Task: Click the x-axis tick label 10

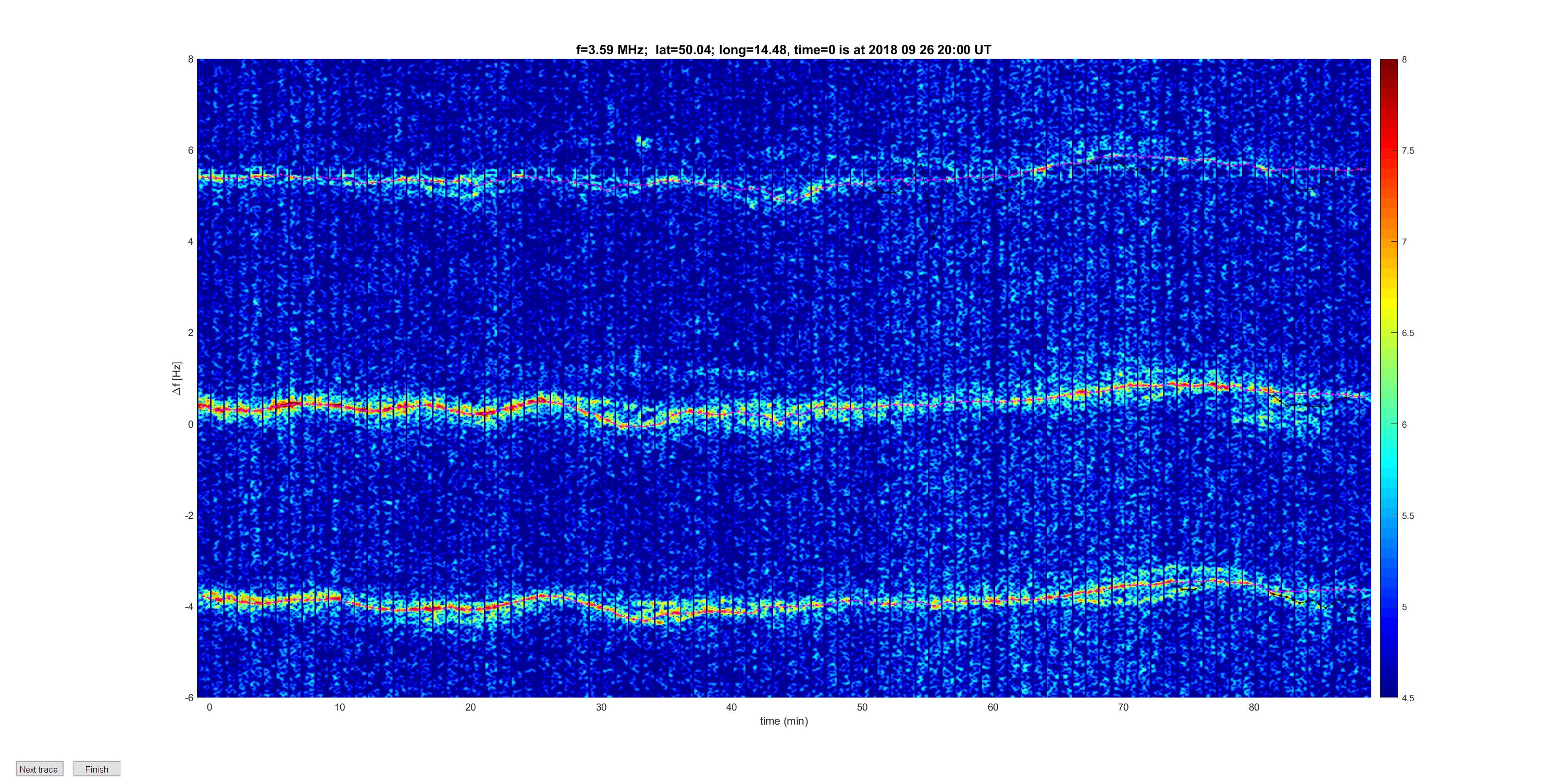Action: coord(340,707)
